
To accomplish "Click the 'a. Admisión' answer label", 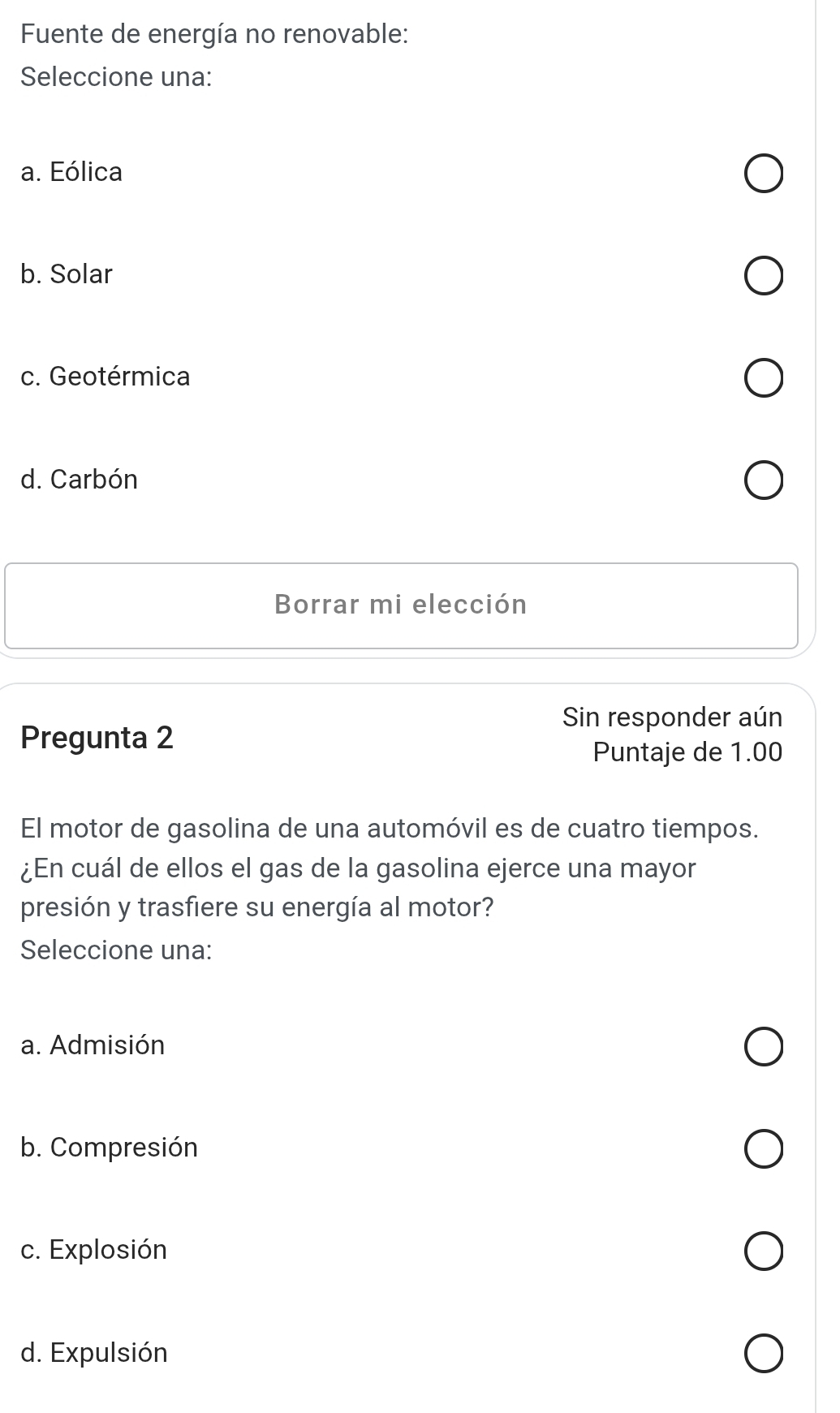I will click(93, 1045).
